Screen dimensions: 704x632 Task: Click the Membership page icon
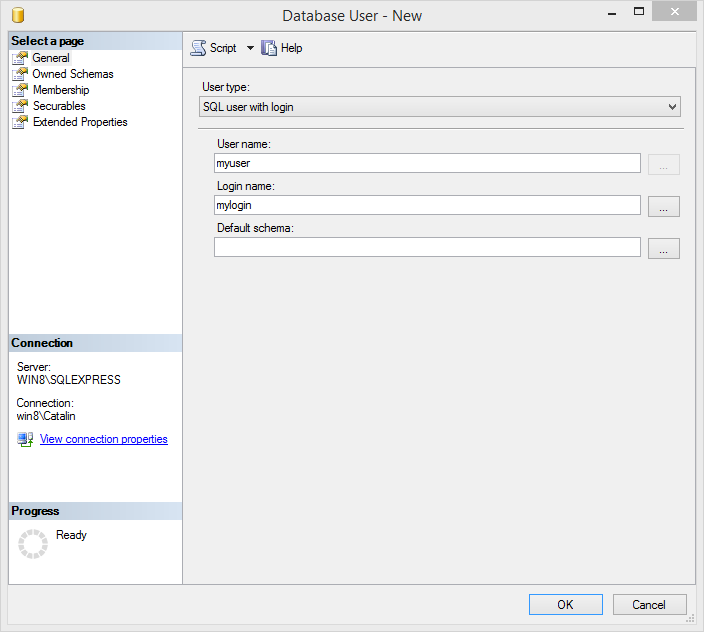click(20, 90)
